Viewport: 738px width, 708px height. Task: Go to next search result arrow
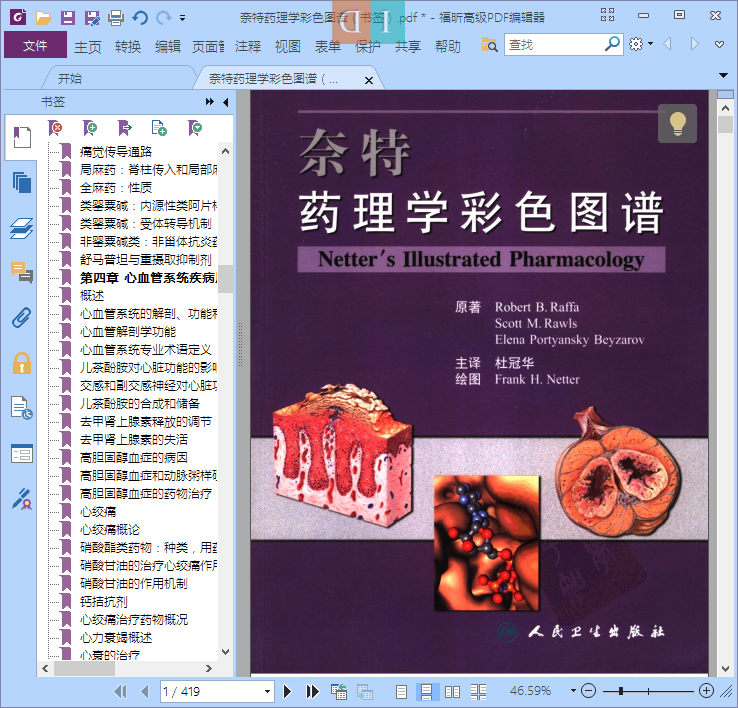click(694, 44)
